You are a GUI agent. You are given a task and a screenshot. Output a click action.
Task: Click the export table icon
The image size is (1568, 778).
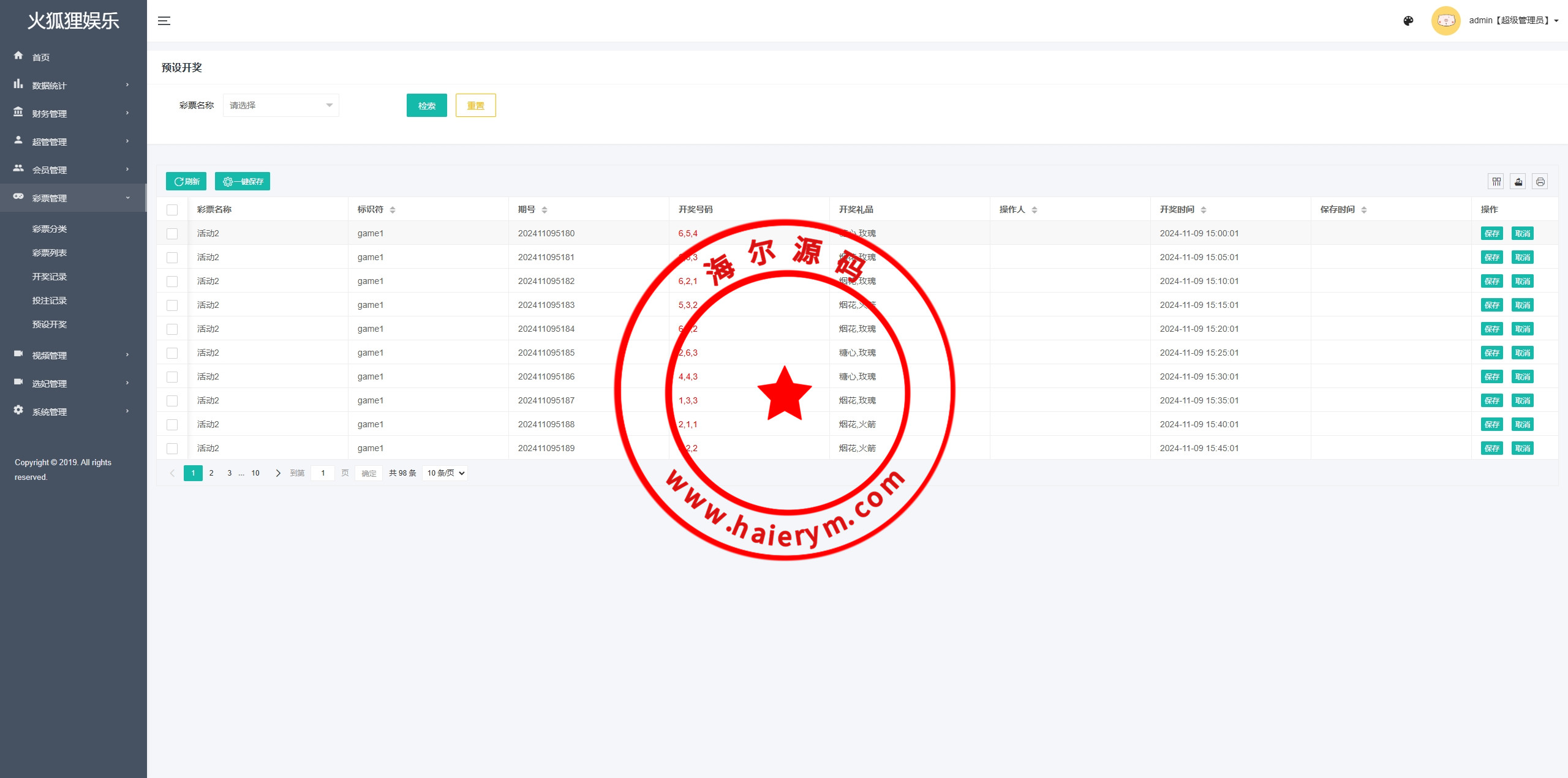(1518, 181)
